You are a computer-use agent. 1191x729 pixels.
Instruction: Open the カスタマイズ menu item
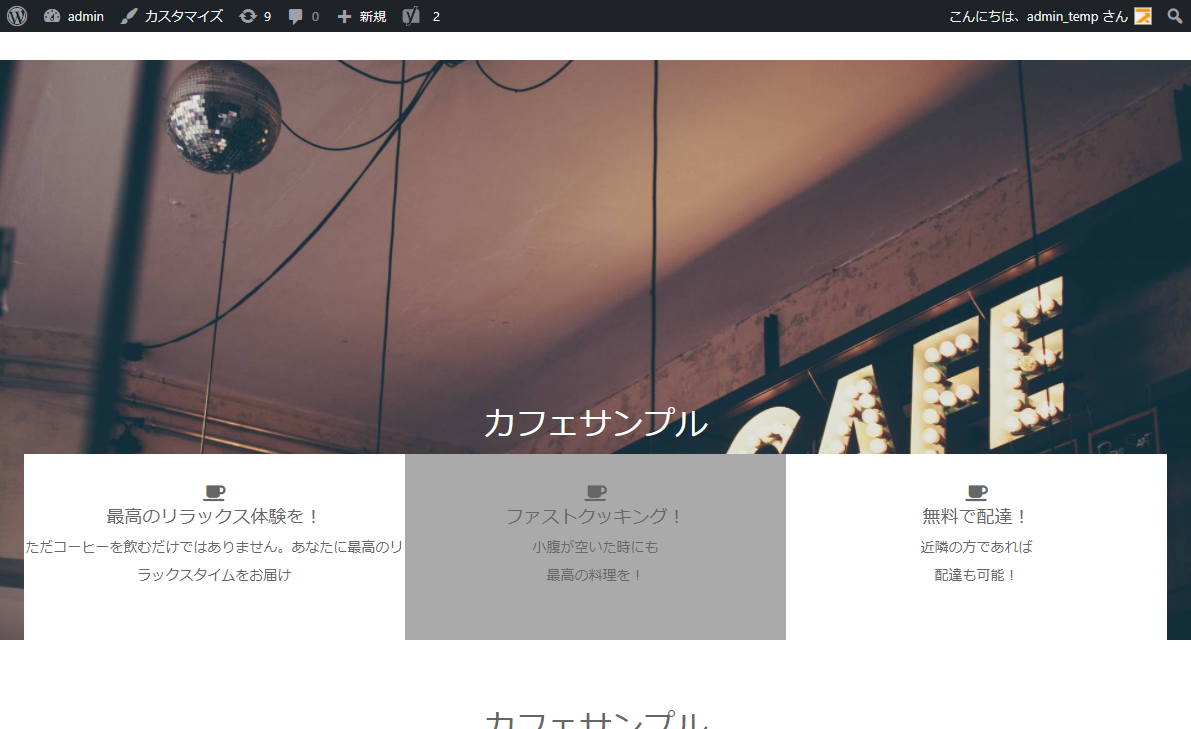(x=183, y=16)
